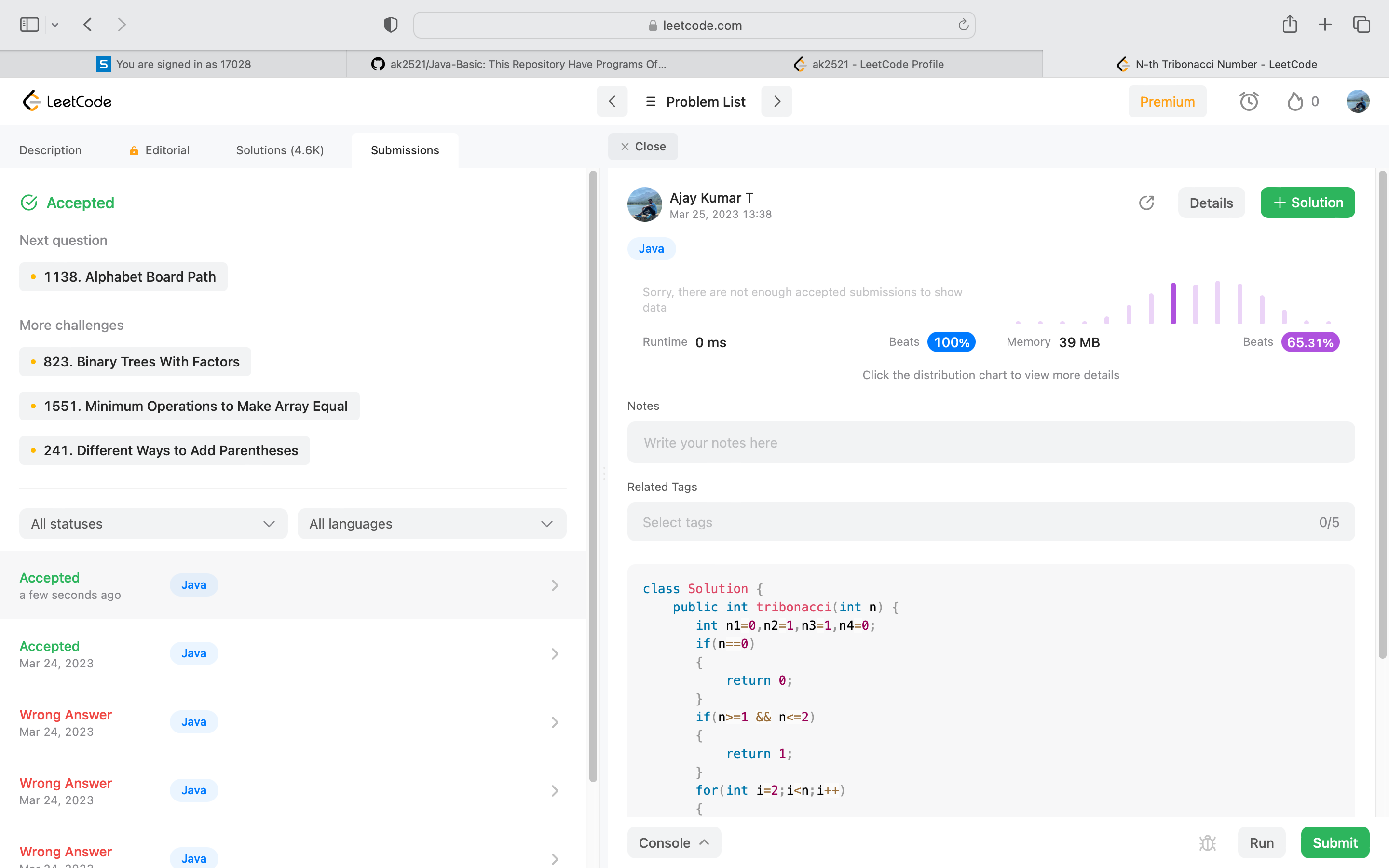Switch to the Description tab

point(51,150)
